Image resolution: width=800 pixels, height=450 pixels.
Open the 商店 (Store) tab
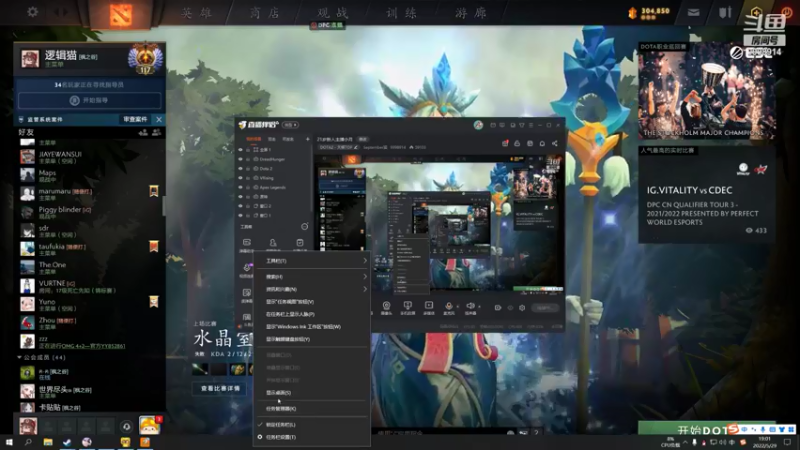[x=264, y=13]
